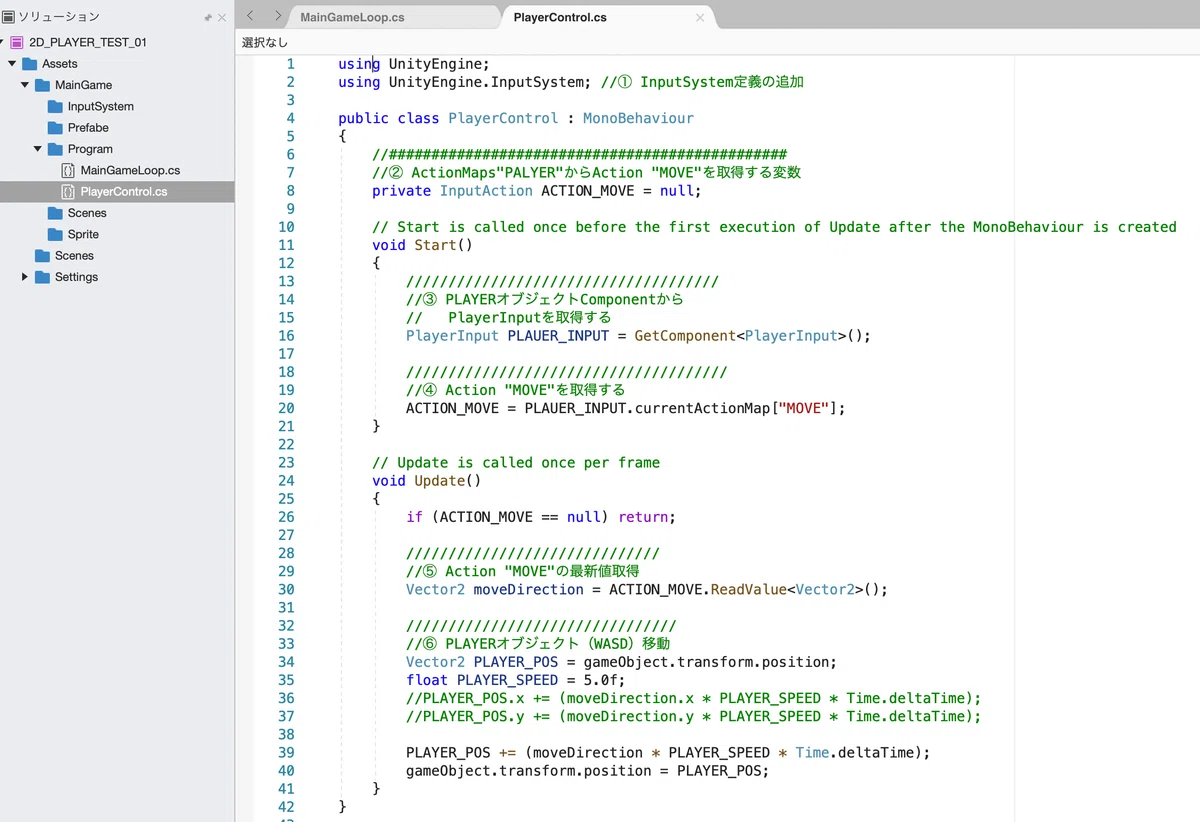Click the Prefabe folder icon
The image size is (1200, 822).
pyautogui.click(x=56, y=128)
